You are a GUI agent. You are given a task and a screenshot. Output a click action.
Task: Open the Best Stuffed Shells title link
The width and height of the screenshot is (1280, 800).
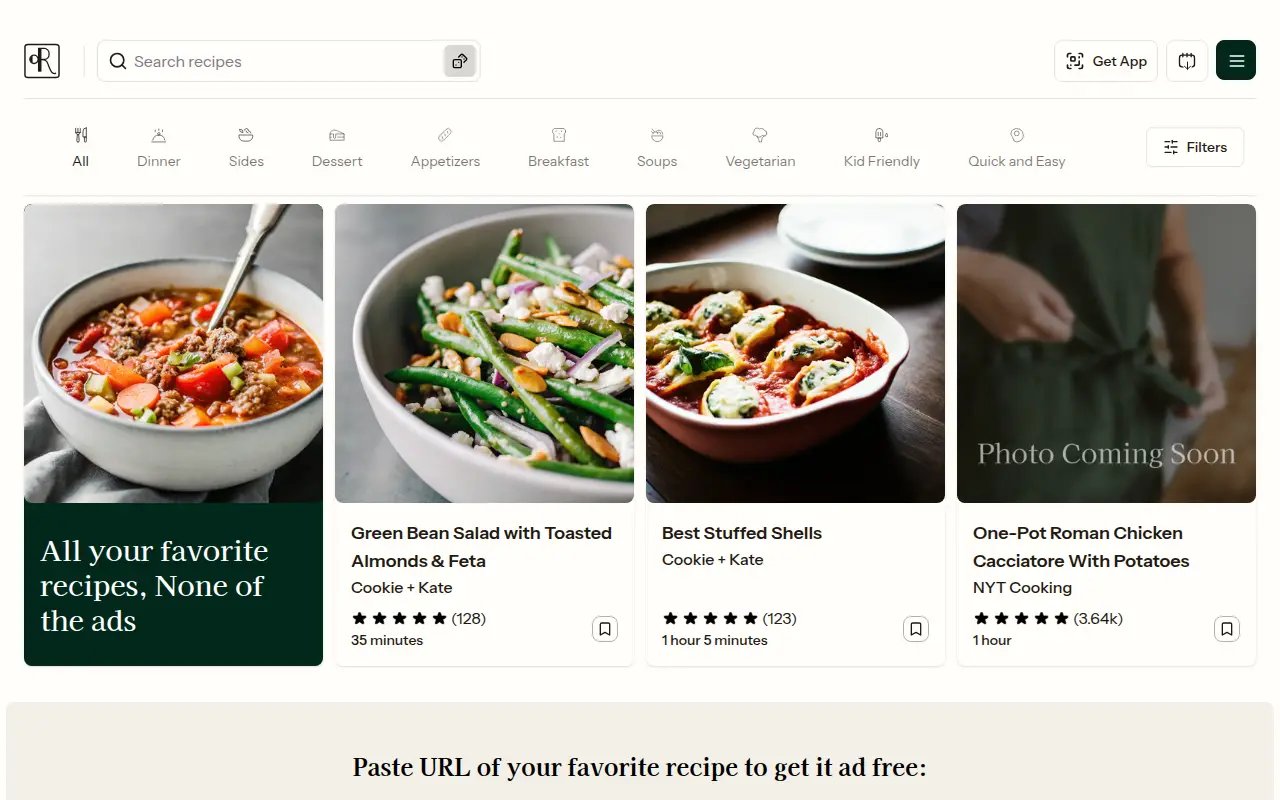point(742,533)
